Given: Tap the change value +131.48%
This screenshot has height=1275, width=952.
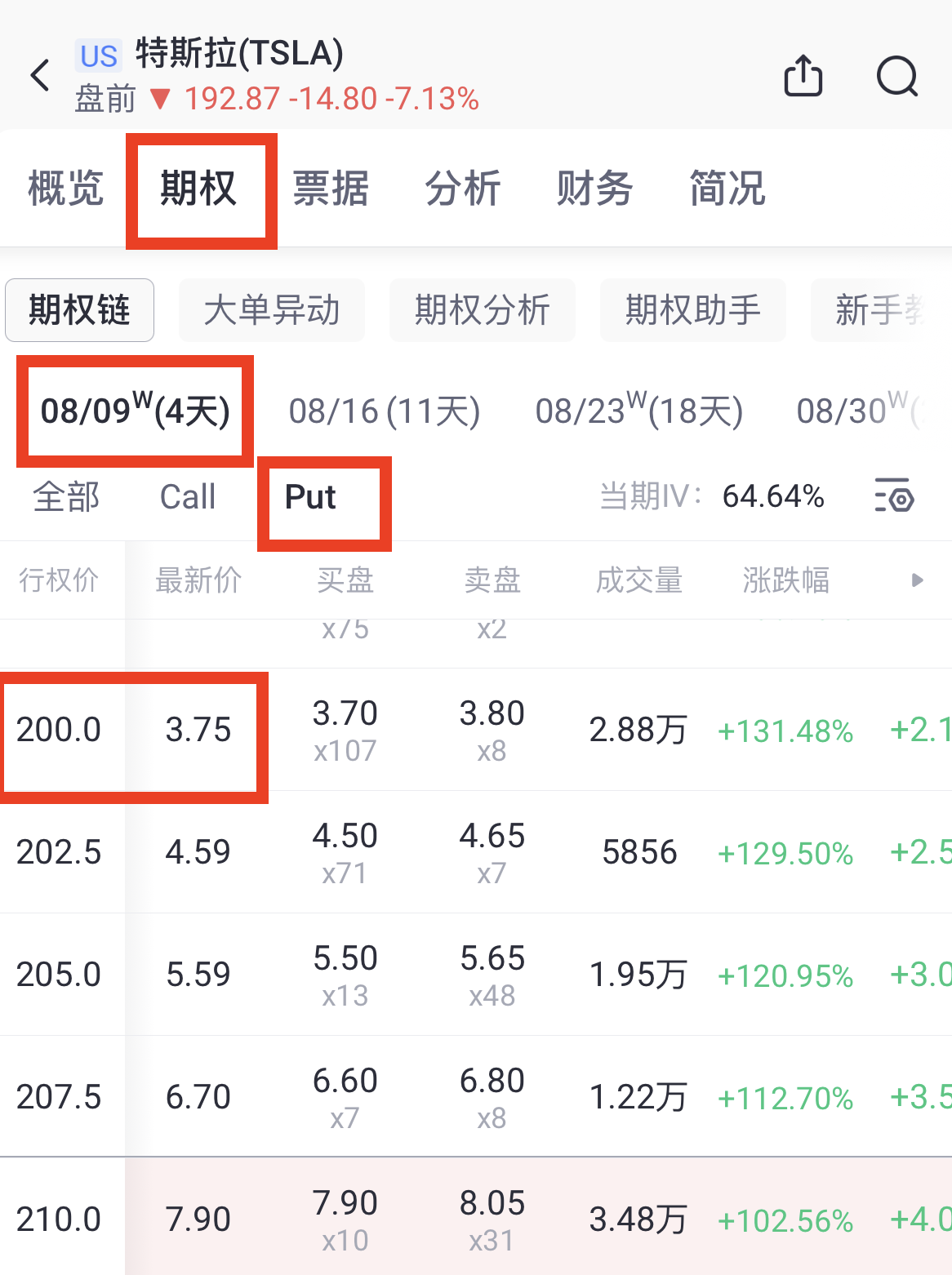Looking at the screenshot, I should [785, 731].
